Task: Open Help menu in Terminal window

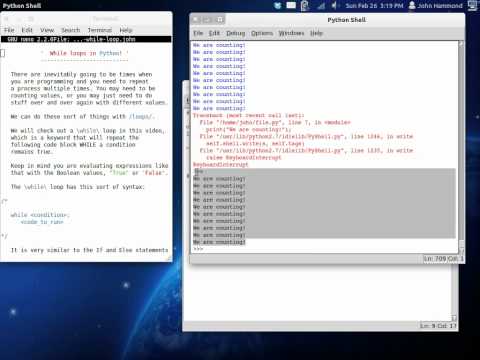Action: (126, 30)
